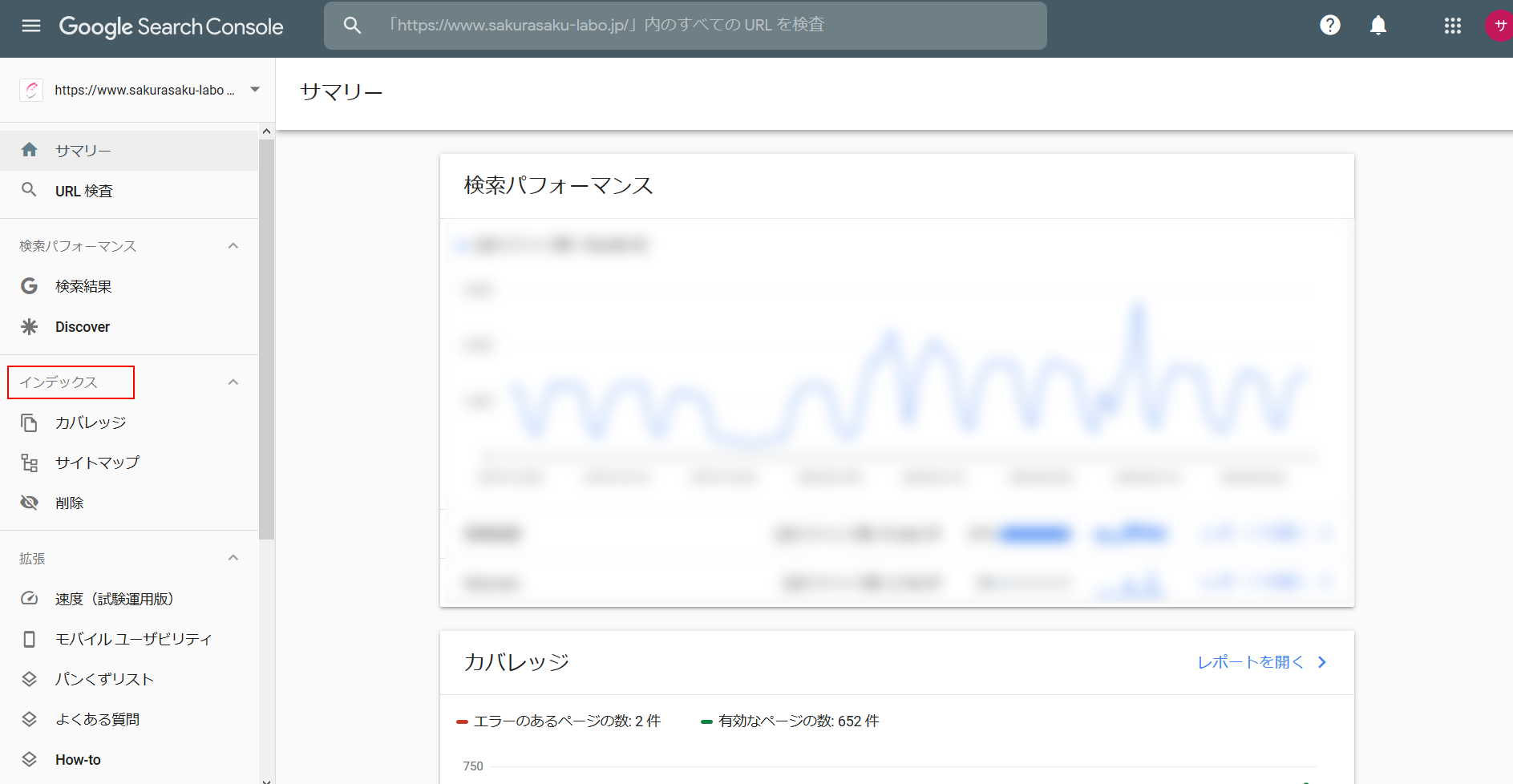Collapse the インデックス sidebar section
Viewport: 1513px width, 784px height.
coord(233,382)
